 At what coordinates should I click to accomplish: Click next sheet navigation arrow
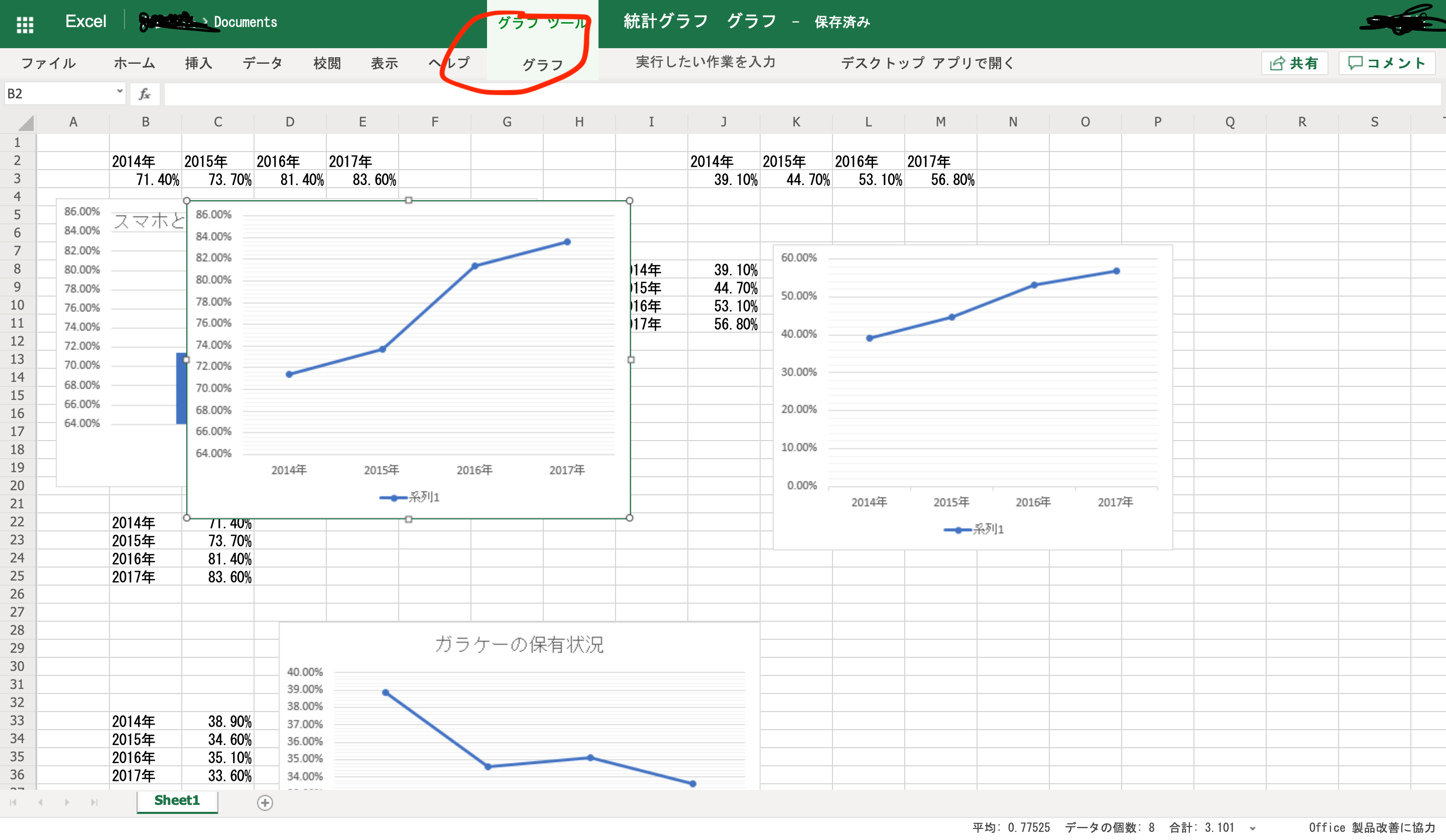[x=67, y=802]
